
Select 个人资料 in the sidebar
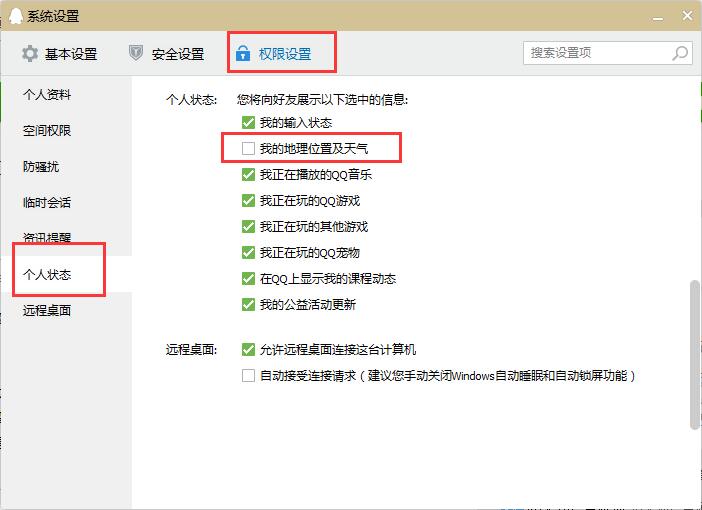(x=47, y=95)
